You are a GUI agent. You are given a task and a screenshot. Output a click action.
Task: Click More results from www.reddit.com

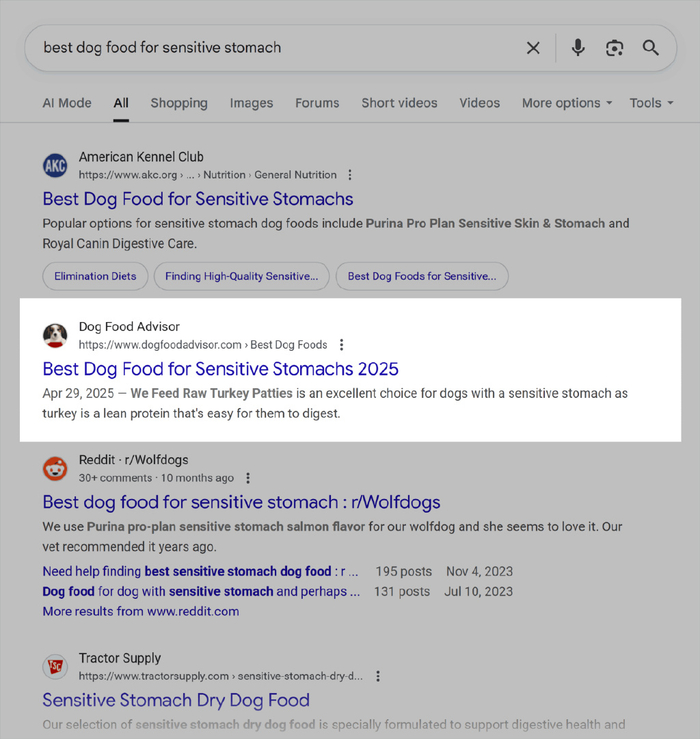point(141,611)
